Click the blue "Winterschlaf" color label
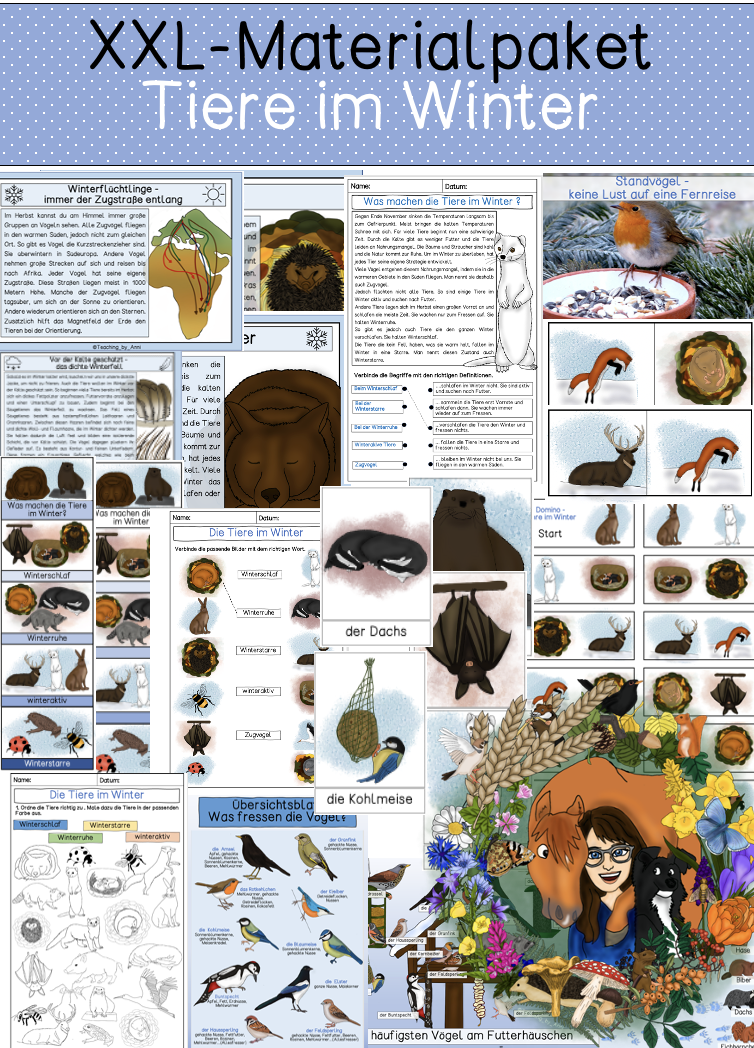The width and height of the screenshot is (754, 1048). [40, 825]
